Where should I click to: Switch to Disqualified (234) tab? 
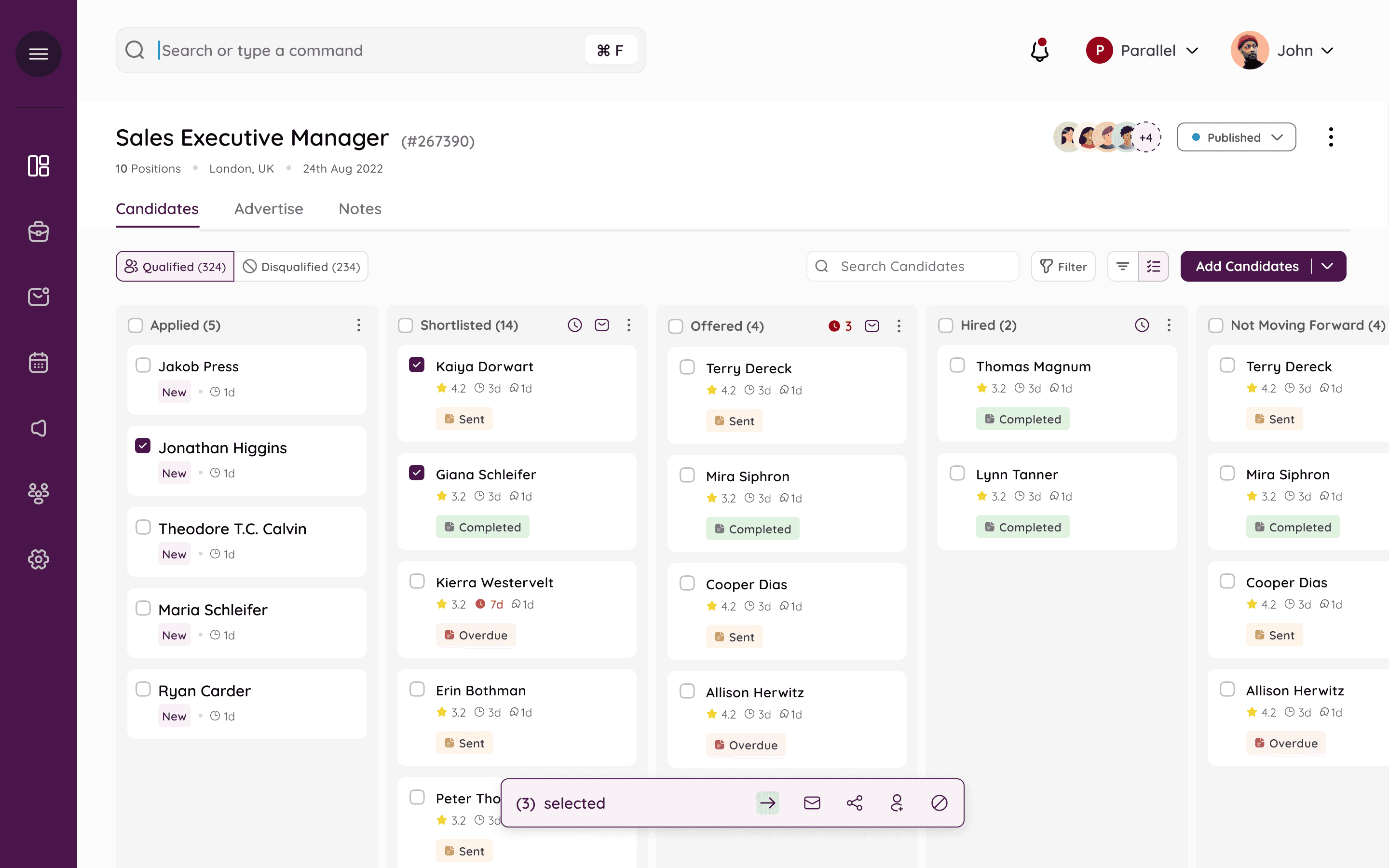(302, 266)
